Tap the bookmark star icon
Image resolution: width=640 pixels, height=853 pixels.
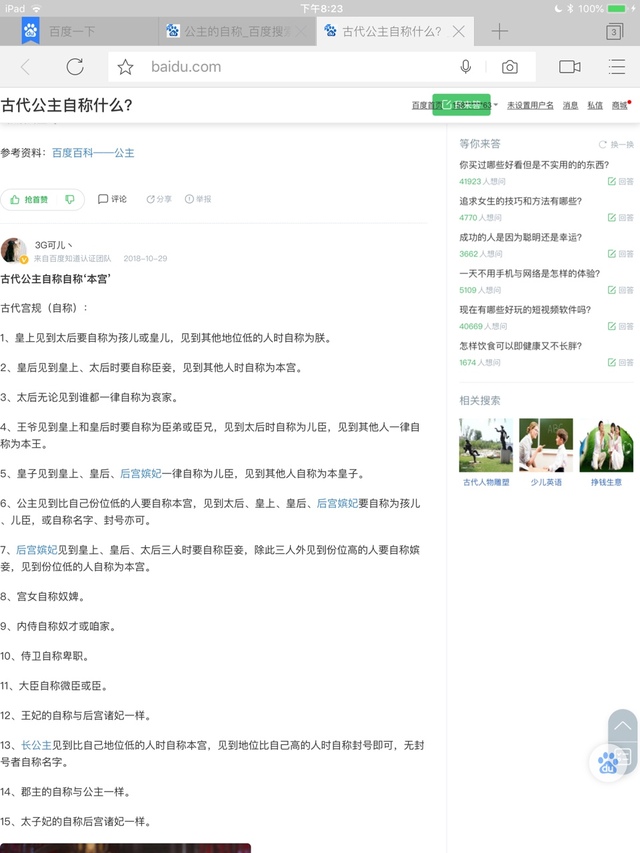[x=125, y=67]
